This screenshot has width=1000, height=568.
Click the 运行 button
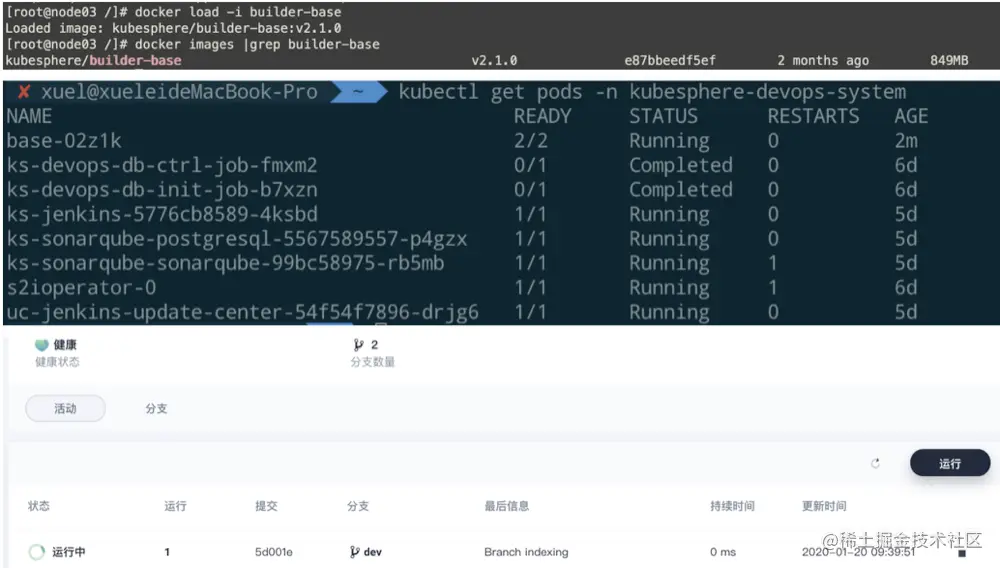pos(950,463)
